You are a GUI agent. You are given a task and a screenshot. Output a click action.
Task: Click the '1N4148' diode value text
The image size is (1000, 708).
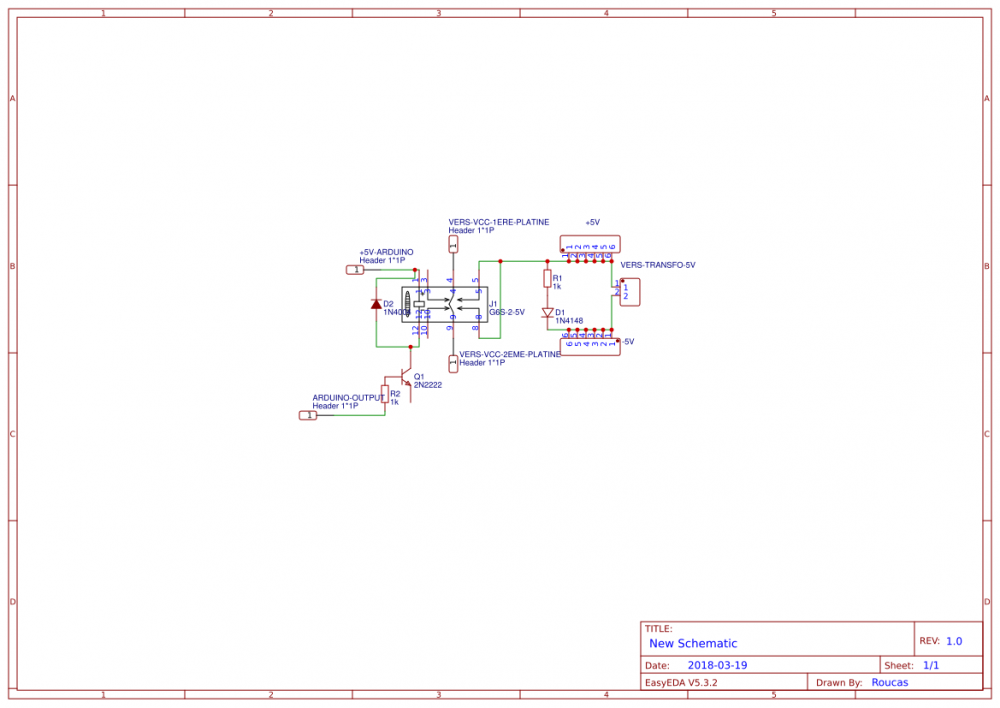click(x=569, y=321)
